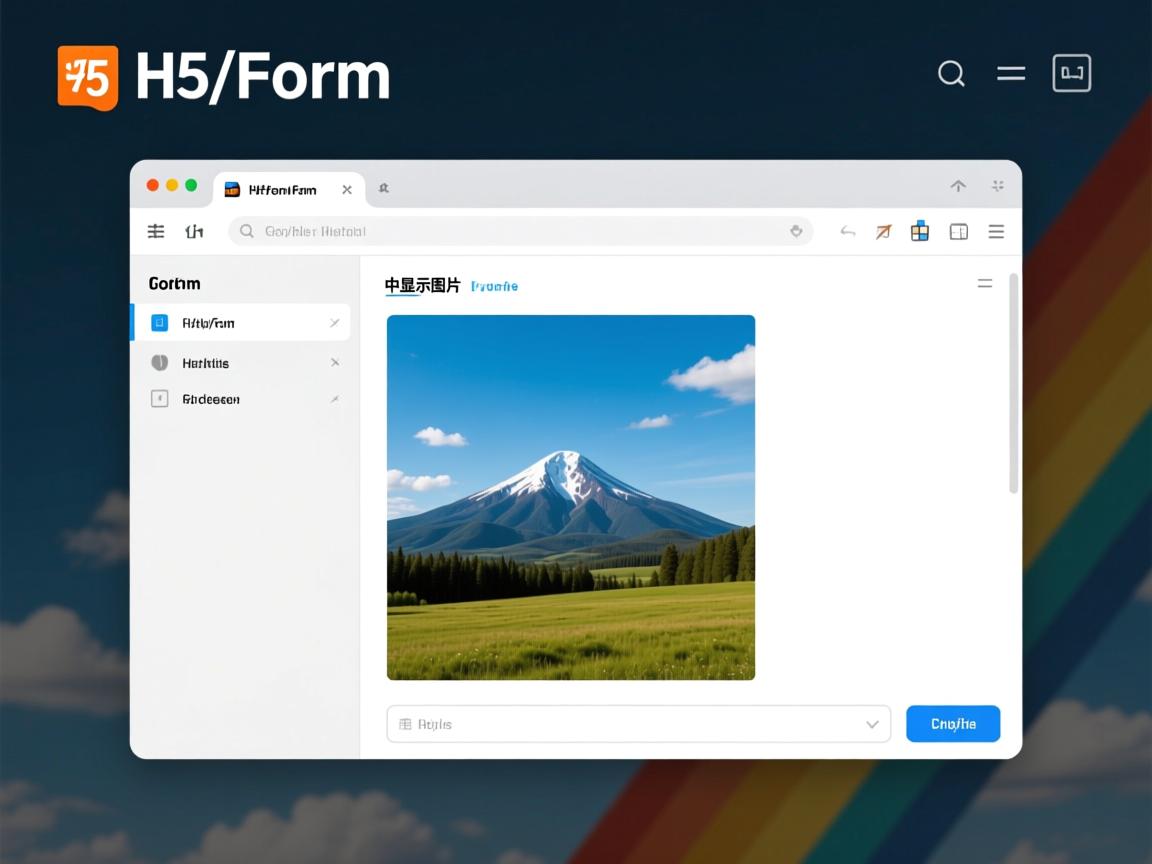
Task: Toggle the Hatitiis sidebar item's switch
Action: click(x=336, y=362)
